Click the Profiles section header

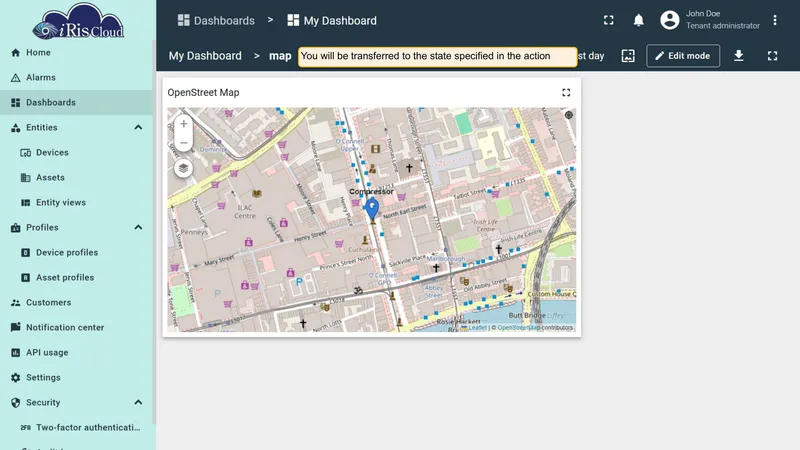[77, 228]
